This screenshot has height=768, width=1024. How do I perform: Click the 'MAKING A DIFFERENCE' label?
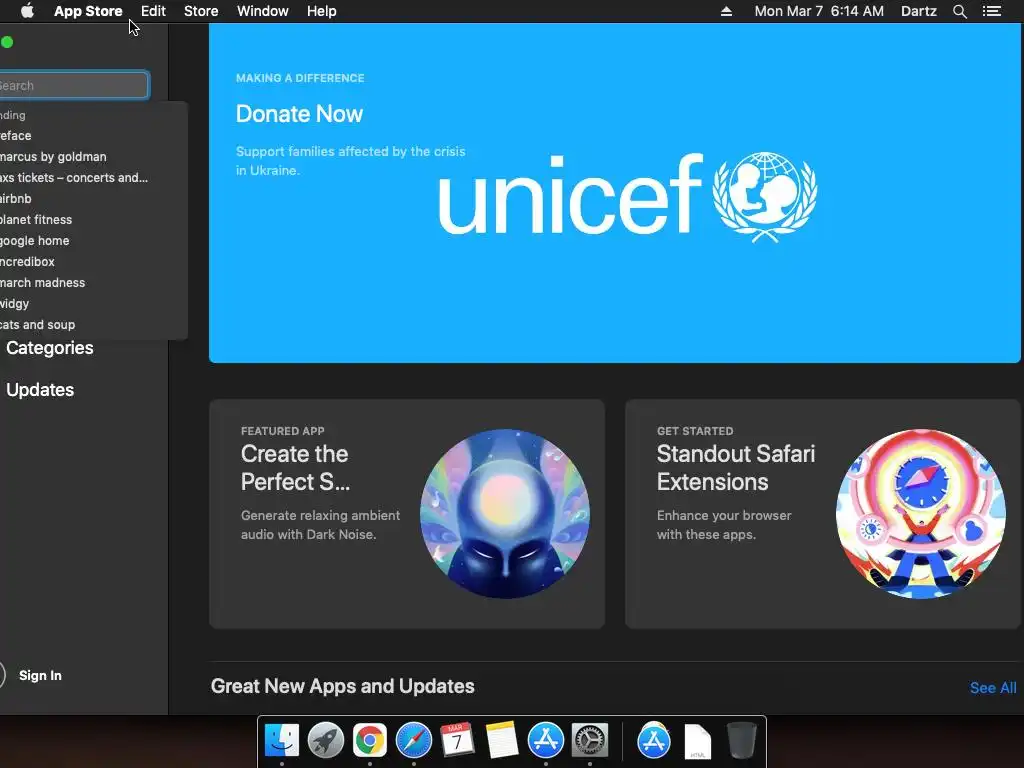click(x=300, y=78)
